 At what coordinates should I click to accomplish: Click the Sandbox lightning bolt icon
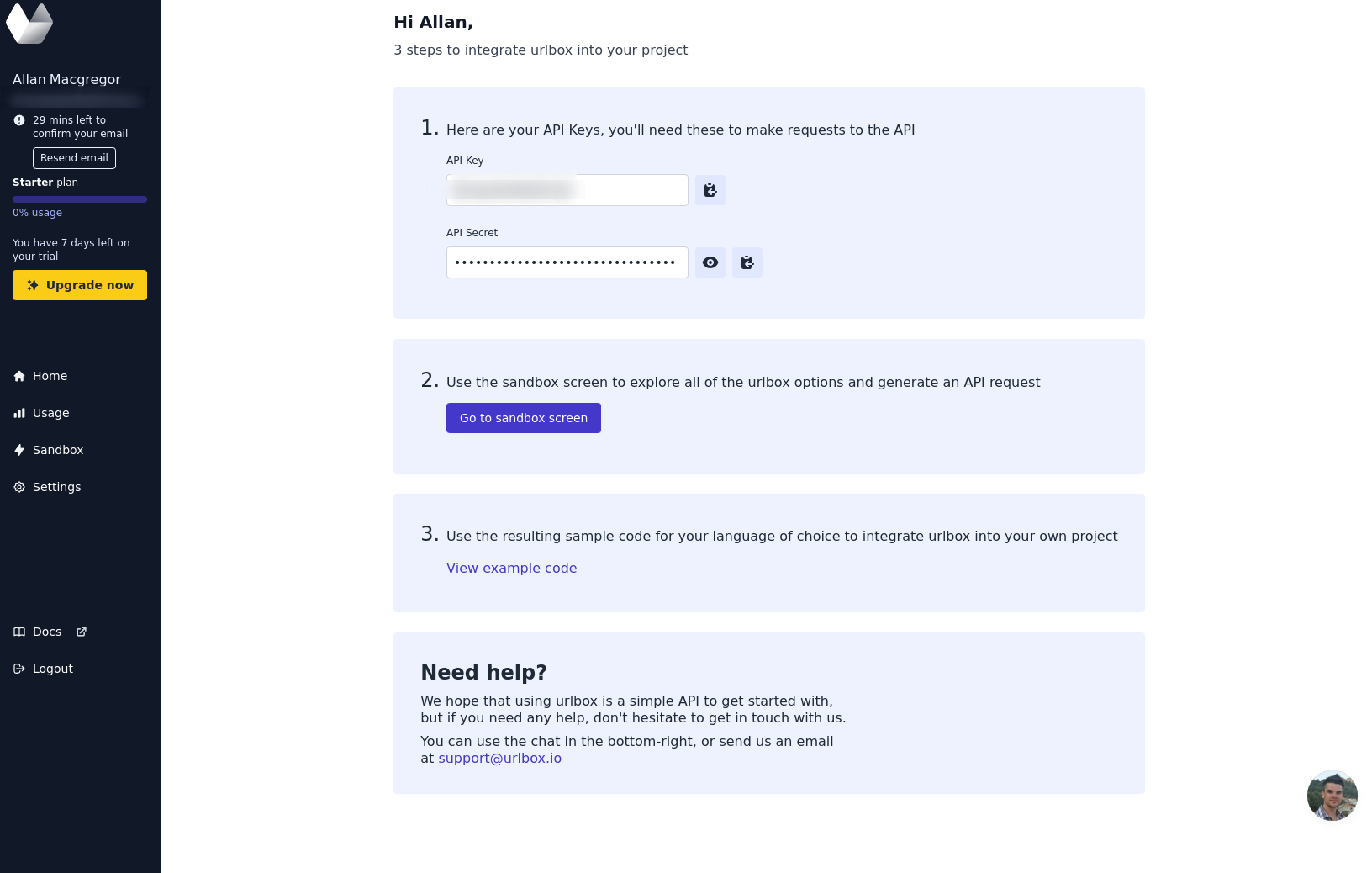tap(19, 450)
